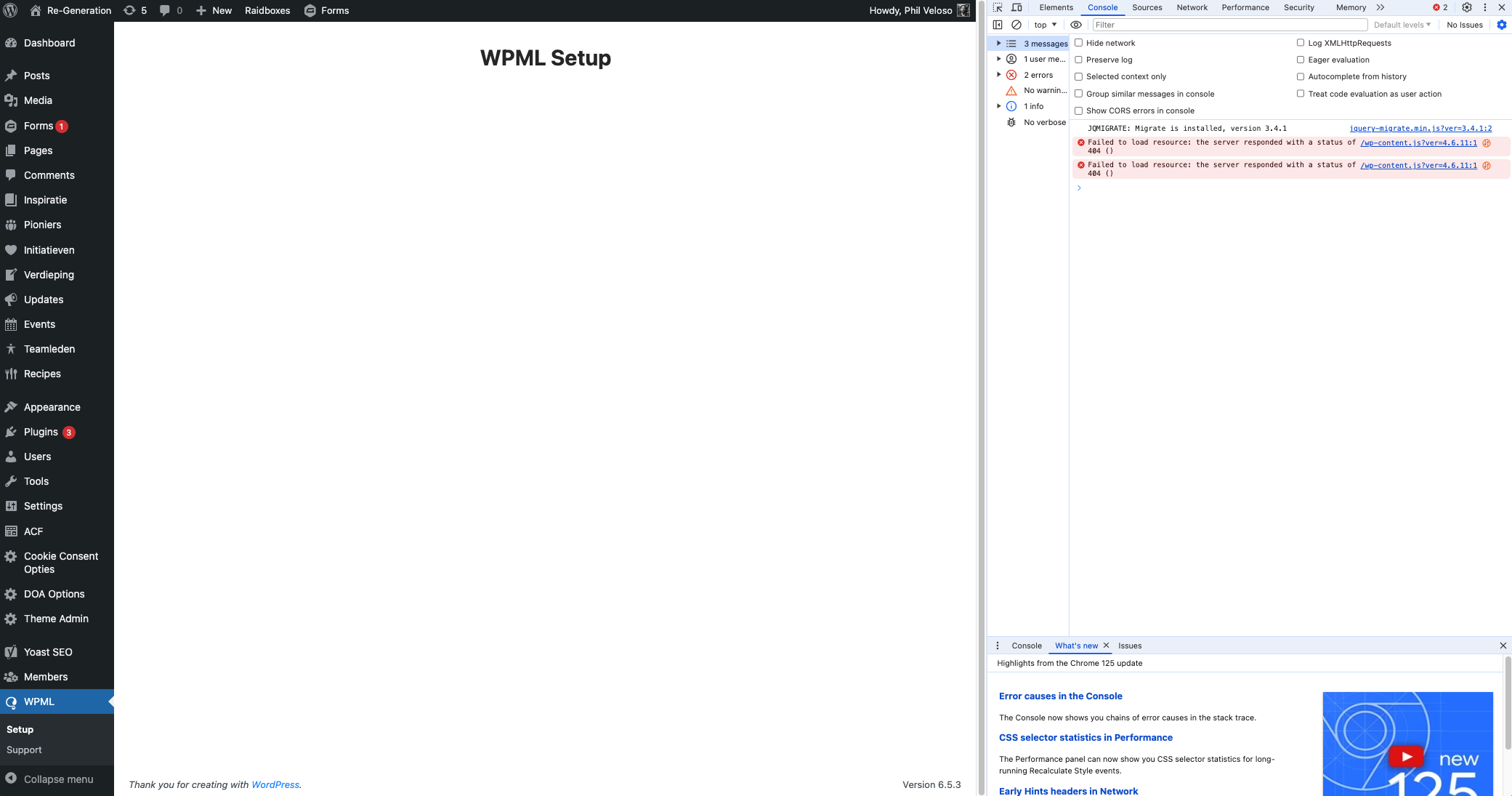Show more DevTools tabs chevron

tap(1380, 7)
